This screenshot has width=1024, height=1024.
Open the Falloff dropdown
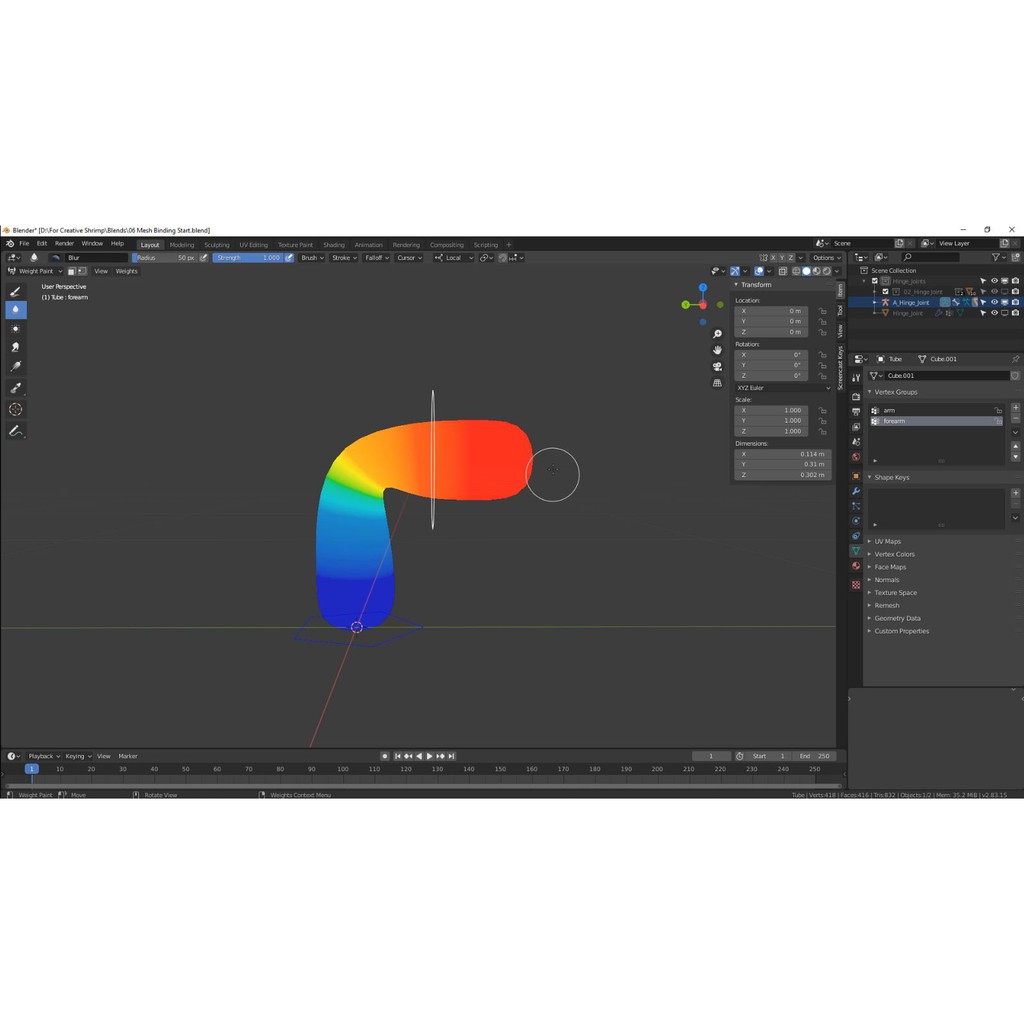click(x=376, y=258)
